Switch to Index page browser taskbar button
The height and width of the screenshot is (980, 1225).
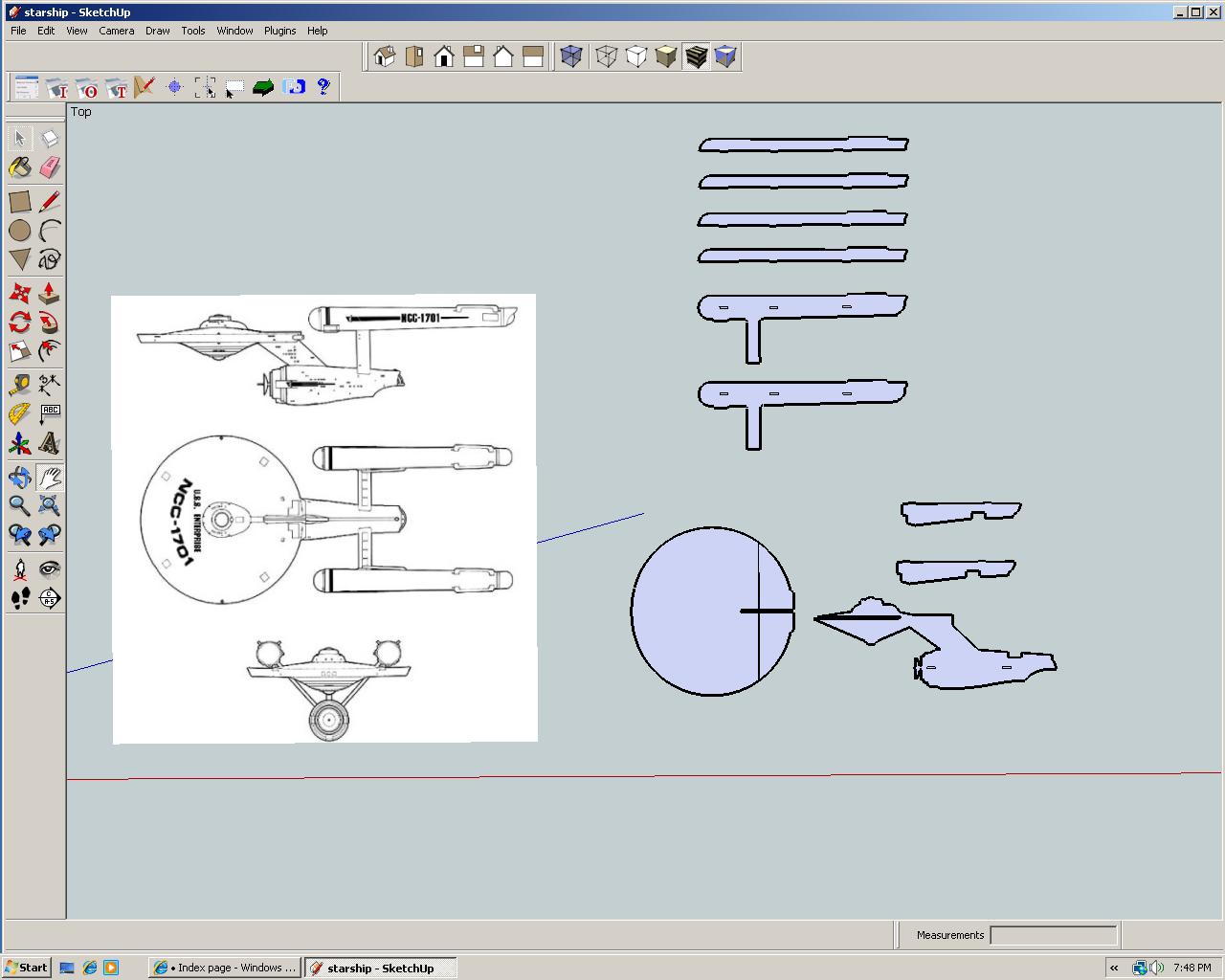(x=225, y=968)
